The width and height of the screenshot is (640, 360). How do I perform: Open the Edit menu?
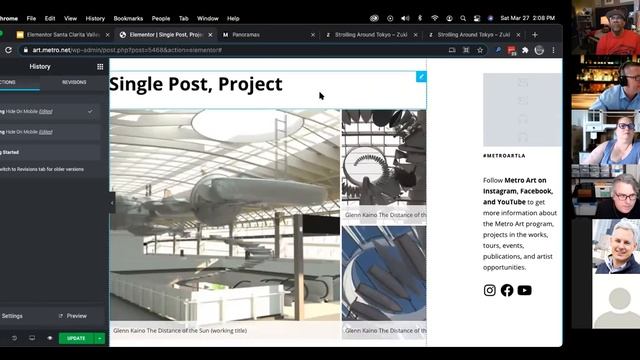click(x=50, y=18)
